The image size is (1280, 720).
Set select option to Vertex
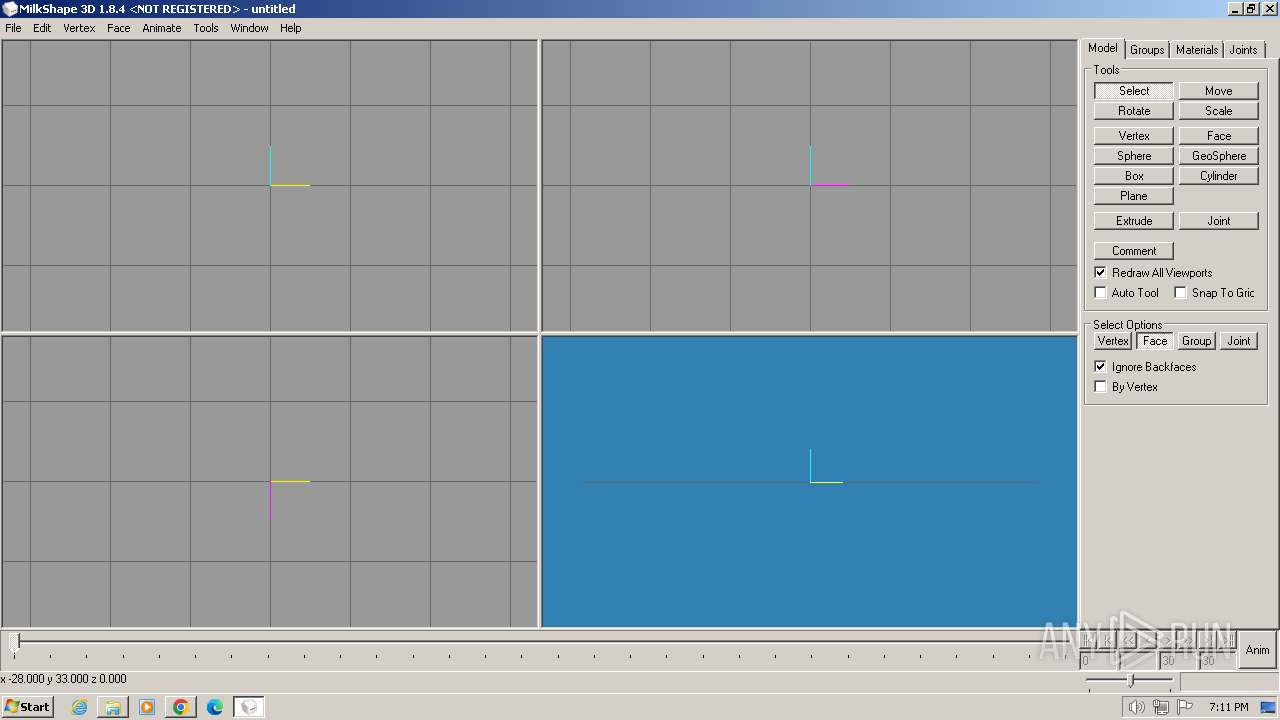pos(1113,341)
